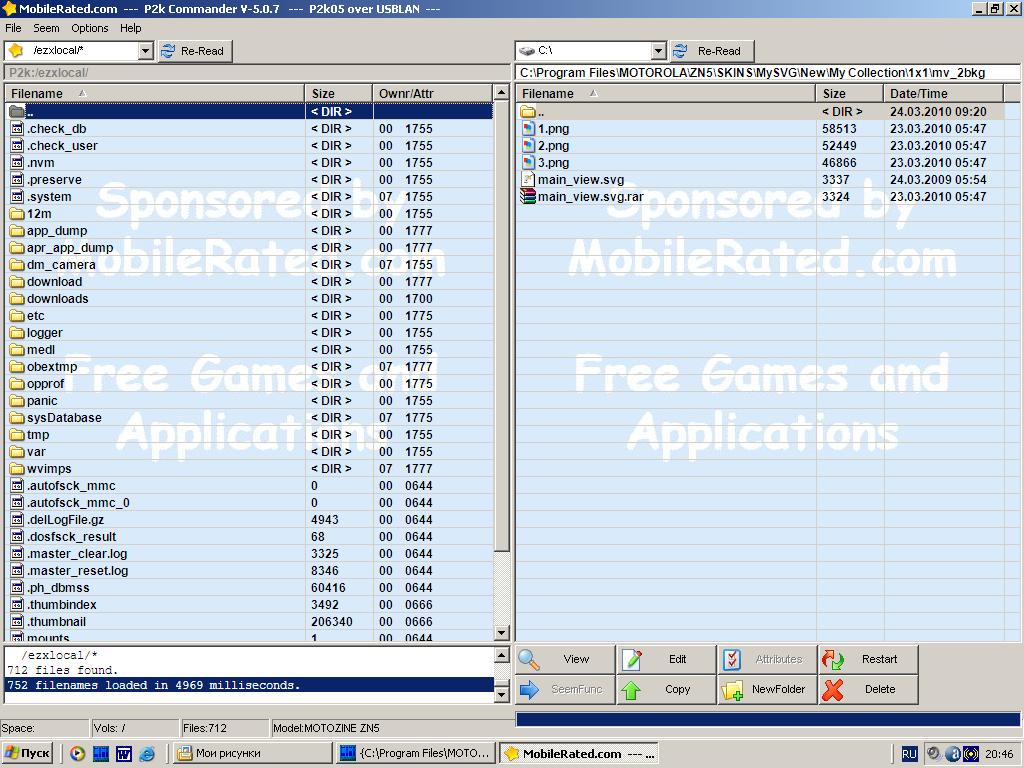Screen dimensions: 1024x768
Task: Switch to Мои рисунки taskbar window
Action: [x=253, y=754]
